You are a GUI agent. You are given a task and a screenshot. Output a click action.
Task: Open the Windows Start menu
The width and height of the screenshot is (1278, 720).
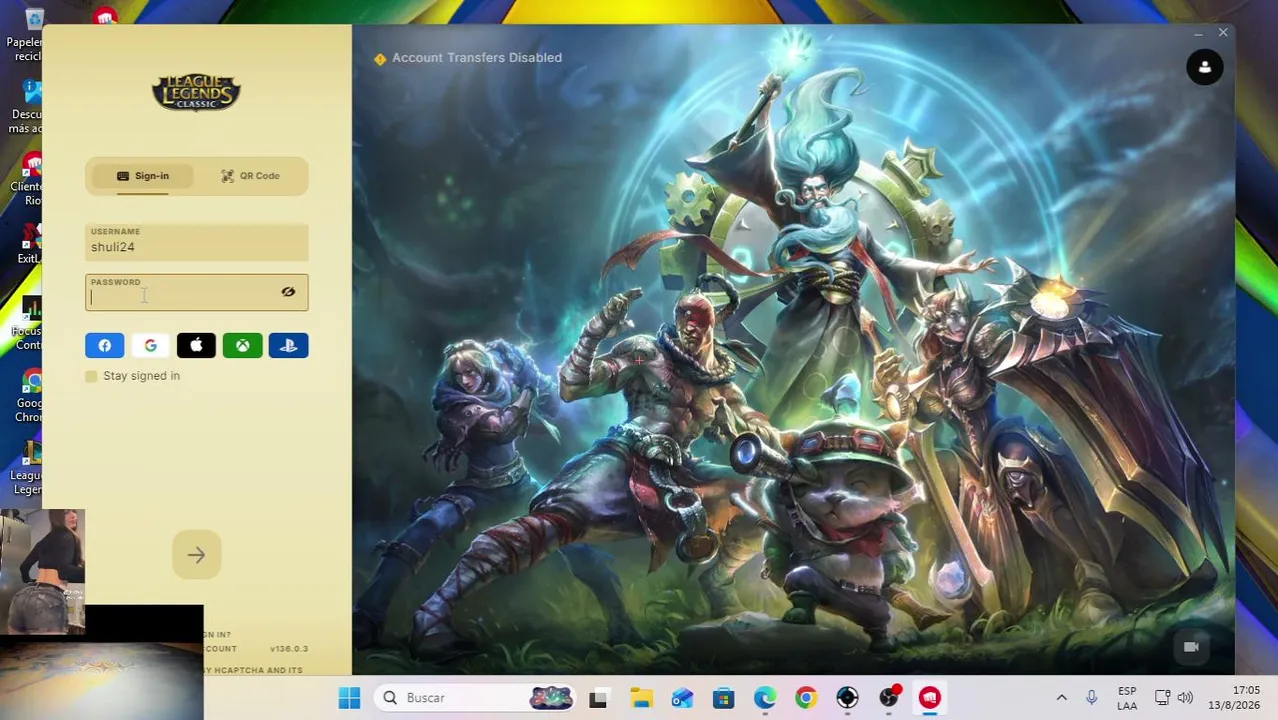pos(349,698)
